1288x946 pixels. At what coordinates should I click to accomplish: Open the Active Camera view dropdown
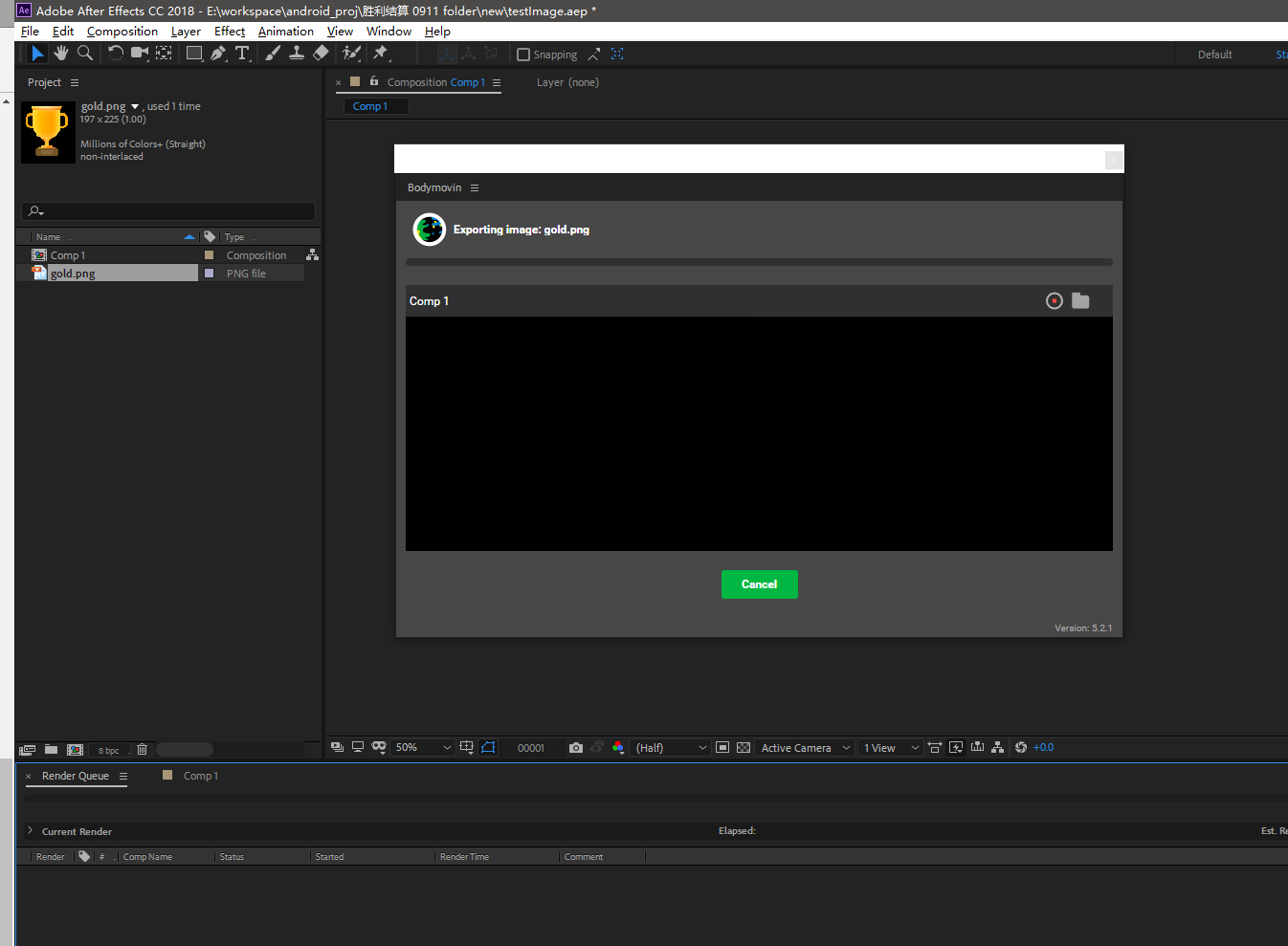tap(804, 747)
